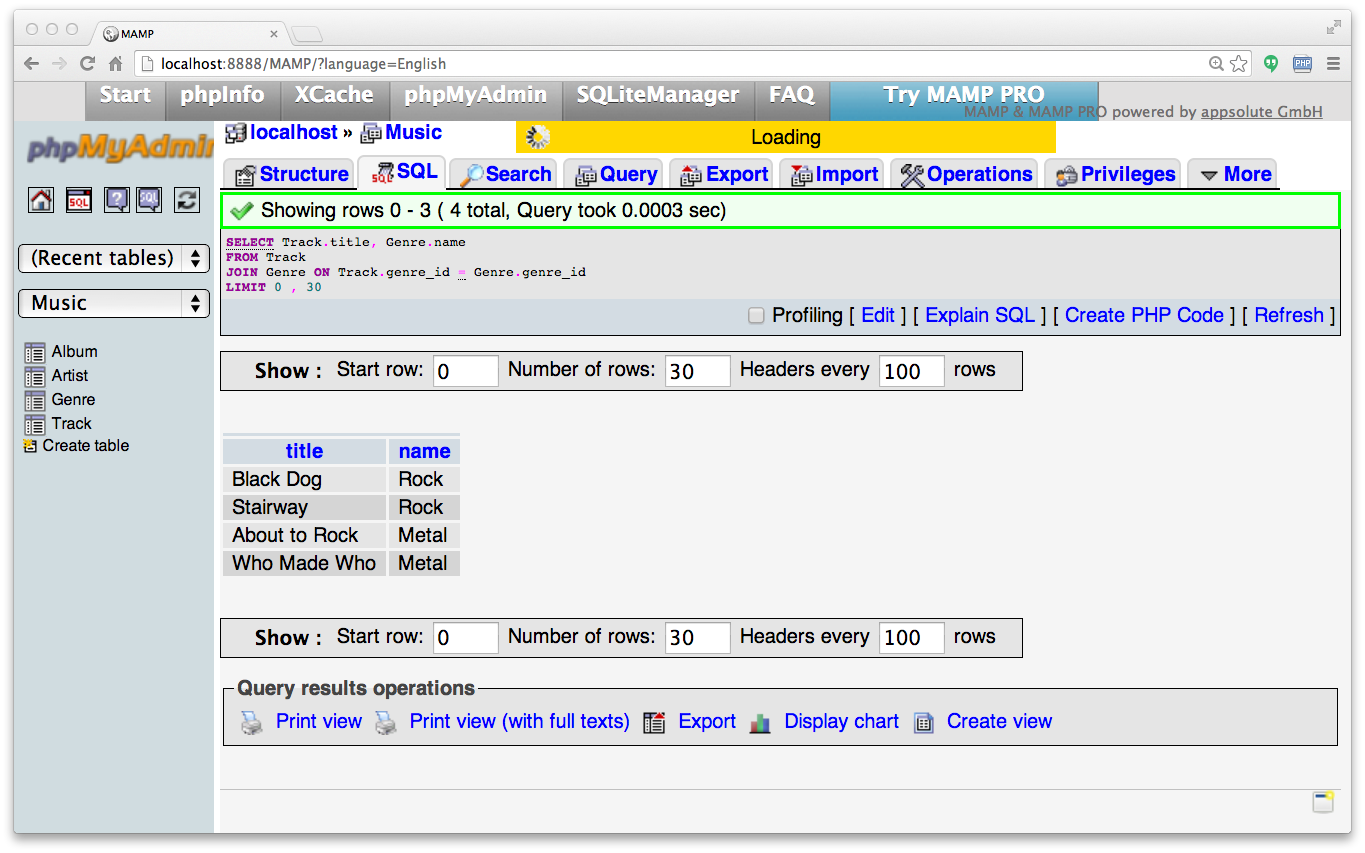Click the Album table icon
Viewport: 1365px width, 853px height.
click(35, 352)
